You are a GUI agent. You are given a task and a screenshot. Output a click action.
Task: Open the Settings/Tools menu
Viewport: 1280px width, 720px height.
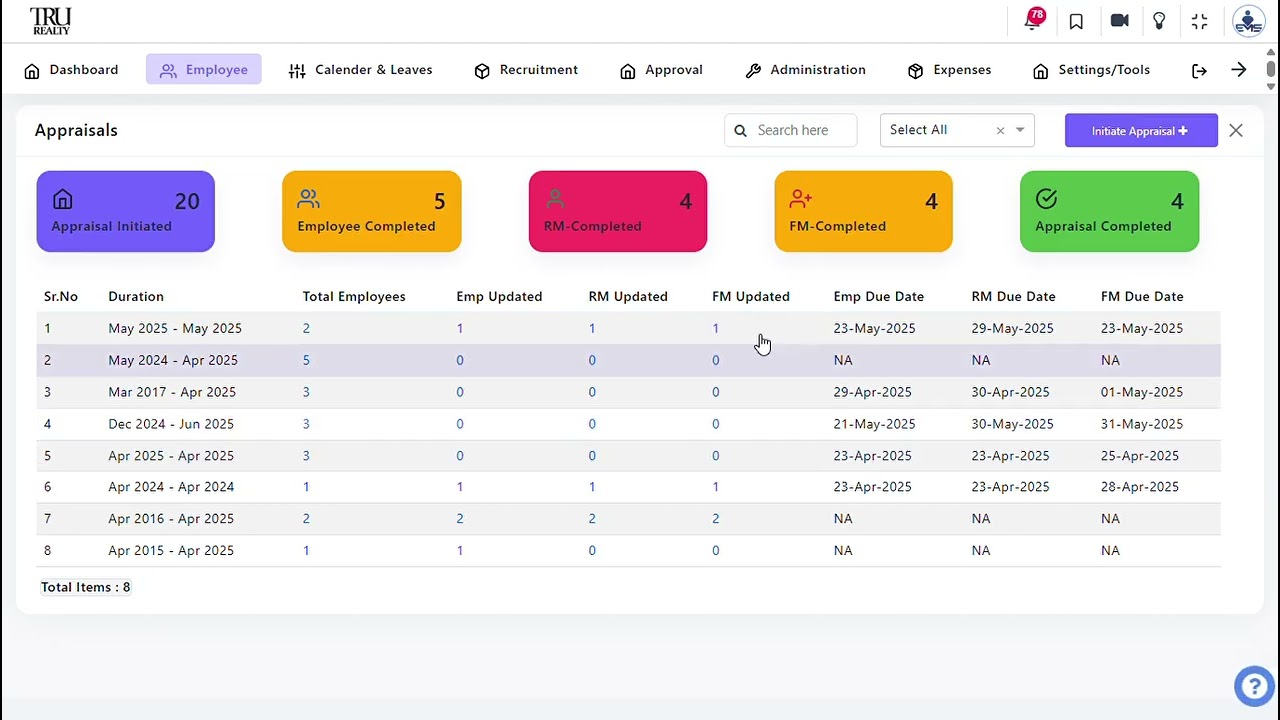pyautogui.click(x=1091, y=70)
